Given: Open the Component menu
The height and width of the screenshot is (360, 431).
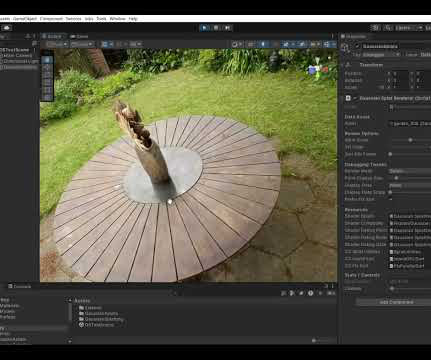Looking at the screenshot, I should tap(51, 19).
